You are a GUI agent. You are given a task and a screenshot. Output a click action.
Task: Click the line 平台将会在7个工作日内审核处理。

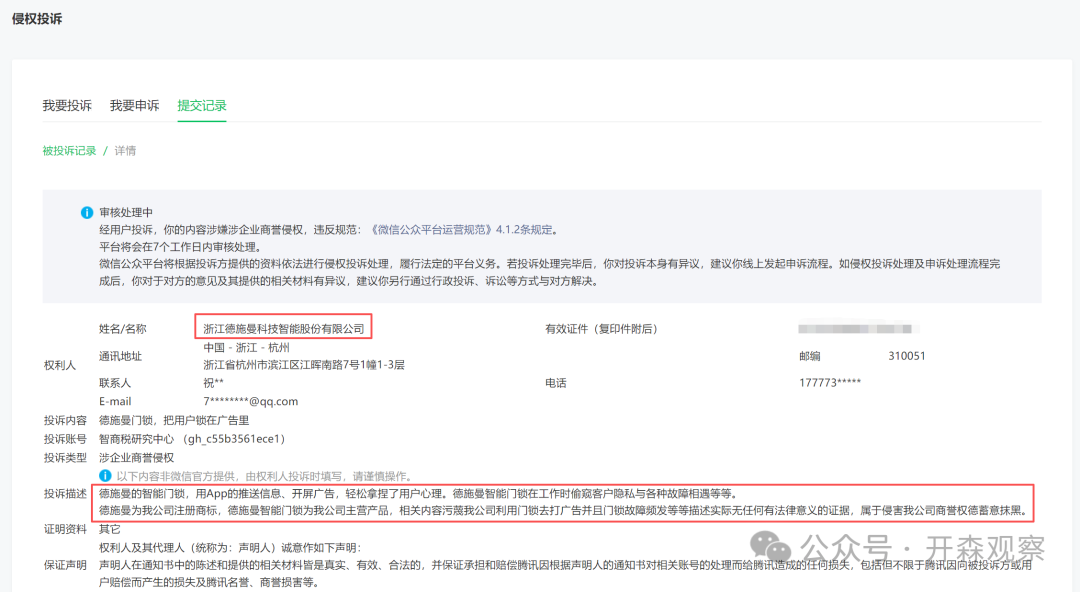coord(180,247)
